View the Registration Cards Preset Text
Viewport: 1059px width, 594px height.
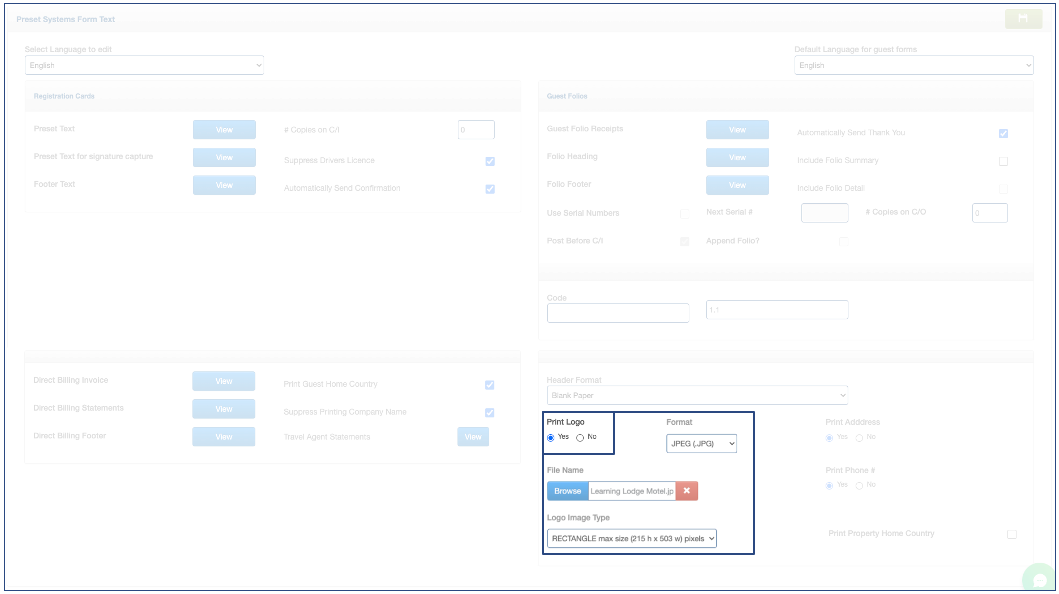[224, 130]
